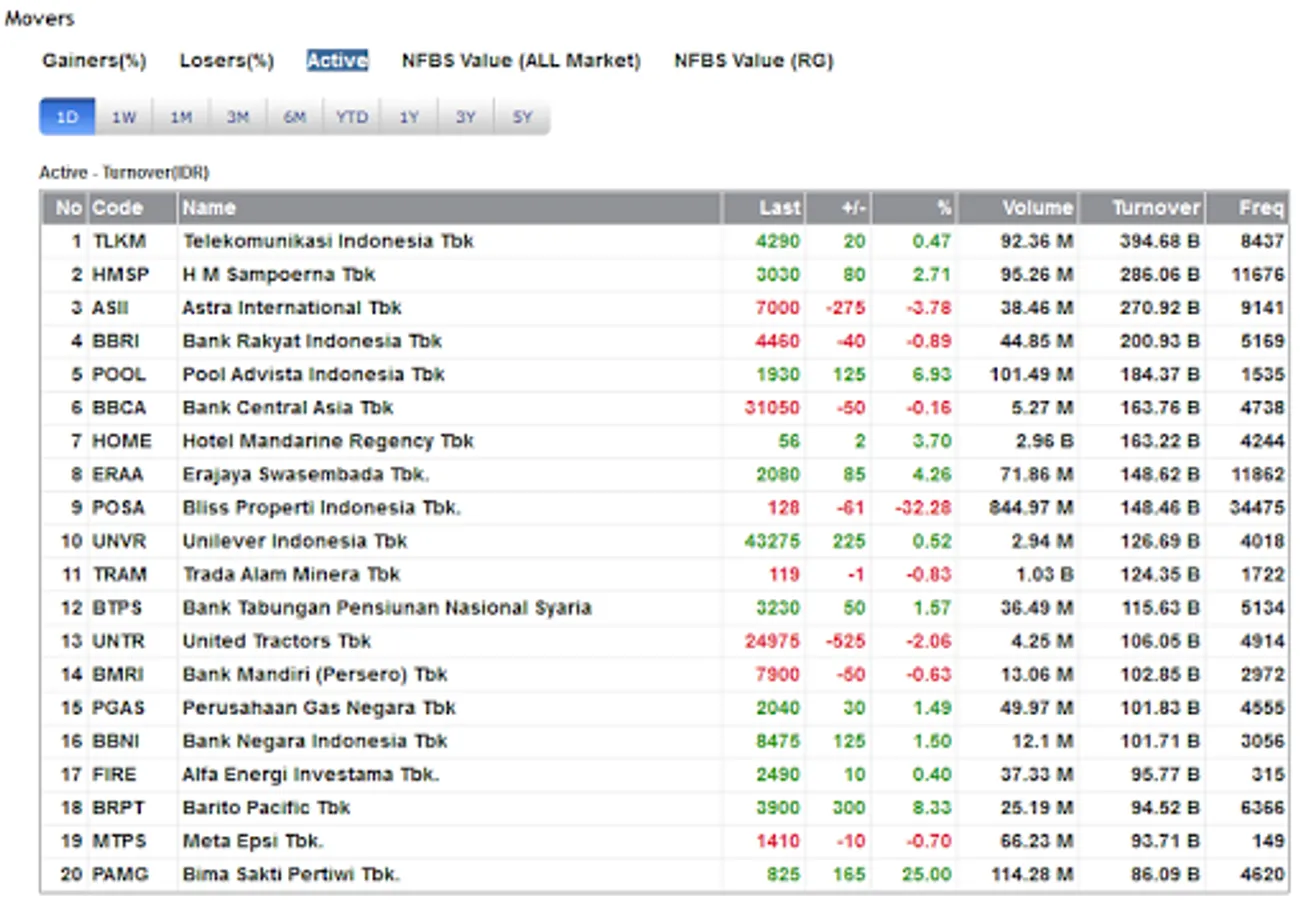Set period to YTD
The width and height of the screenshot is (1305, 900).
(352, 117)
